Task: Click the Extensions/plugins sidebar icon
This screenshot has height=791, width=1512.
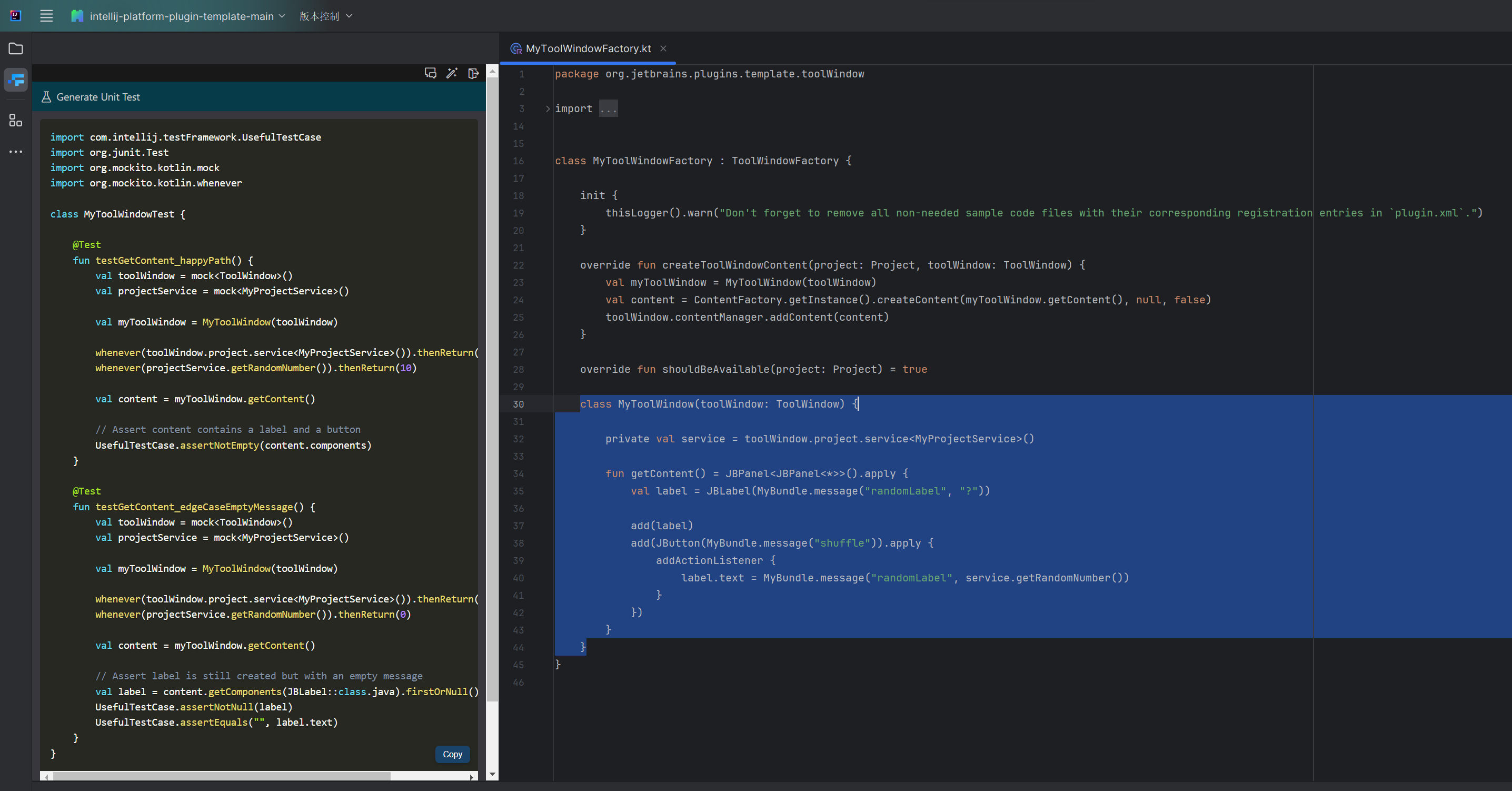Action: coord(15,120)
